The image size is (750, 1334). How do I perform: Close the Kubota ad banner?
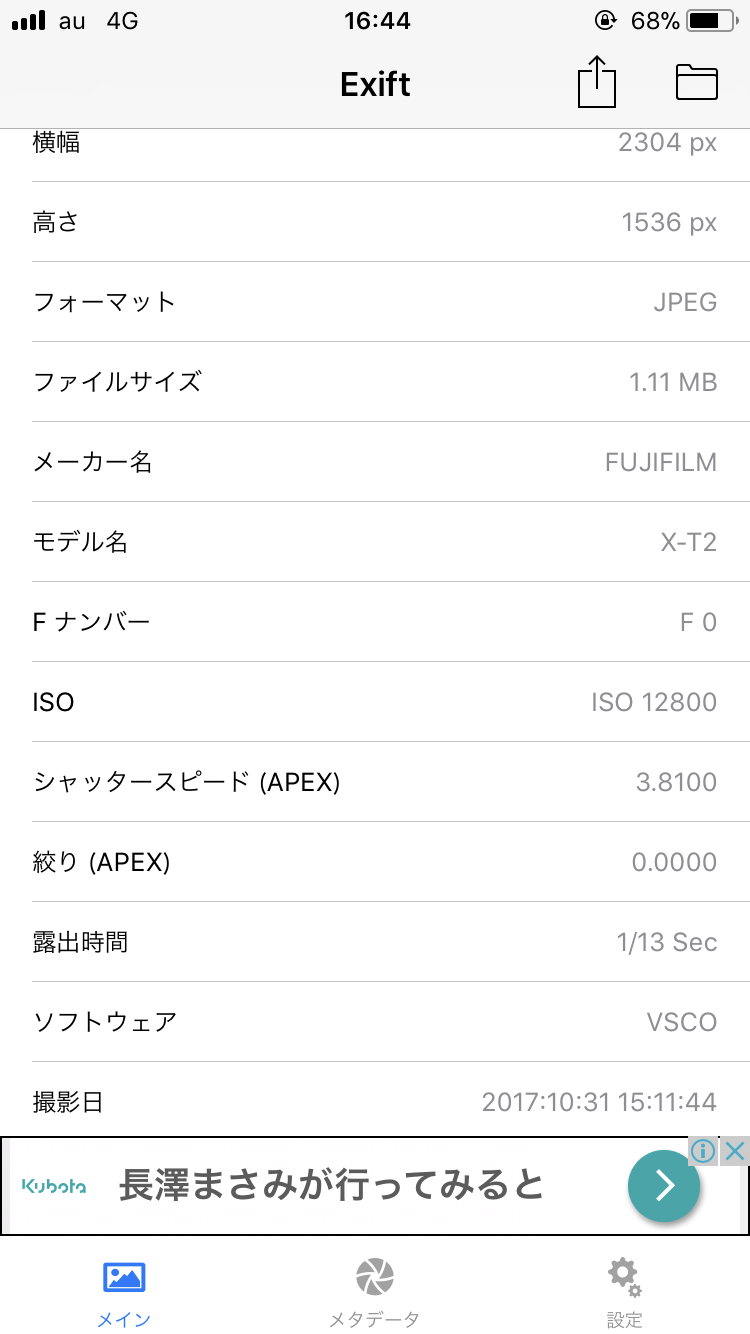735,1150
